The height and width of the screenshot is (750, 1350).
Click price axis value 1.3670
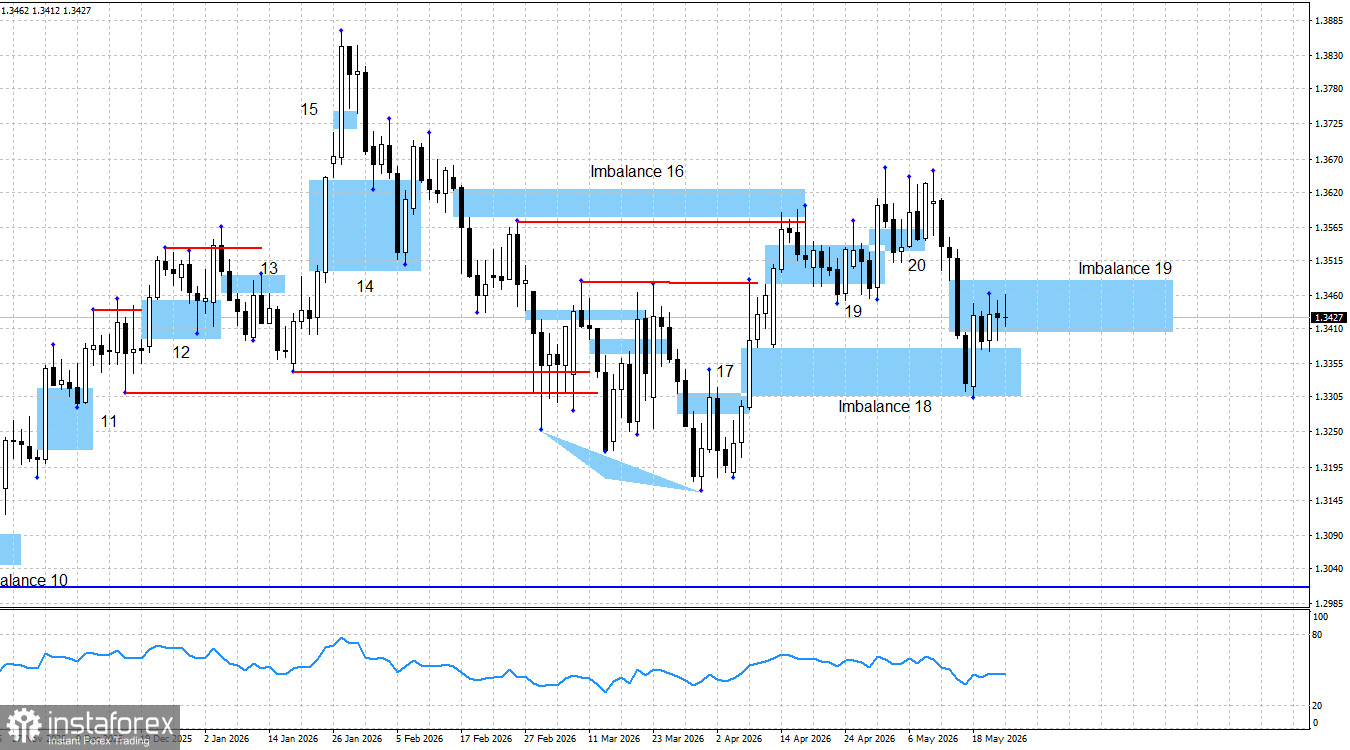[x=1328, y=159]
